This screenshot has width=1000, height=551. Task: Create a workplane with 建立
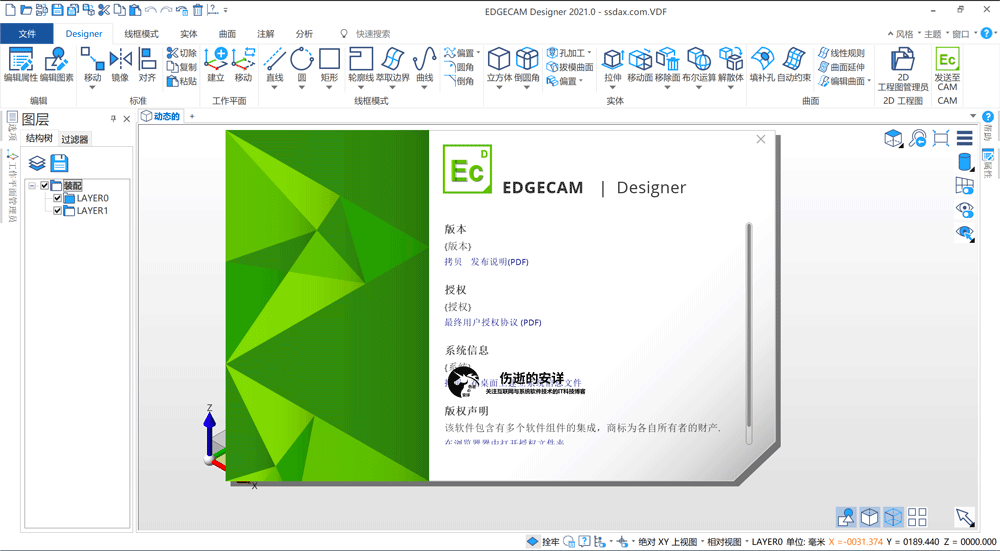216,65
